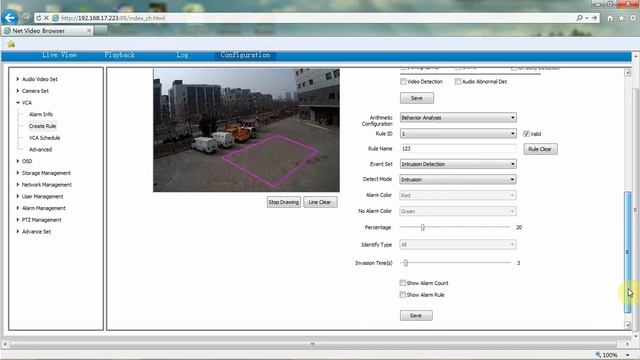Enable the Video Detection checkbox
The height and width of the screenshot is (360, 640).
(x=403, y=82)
